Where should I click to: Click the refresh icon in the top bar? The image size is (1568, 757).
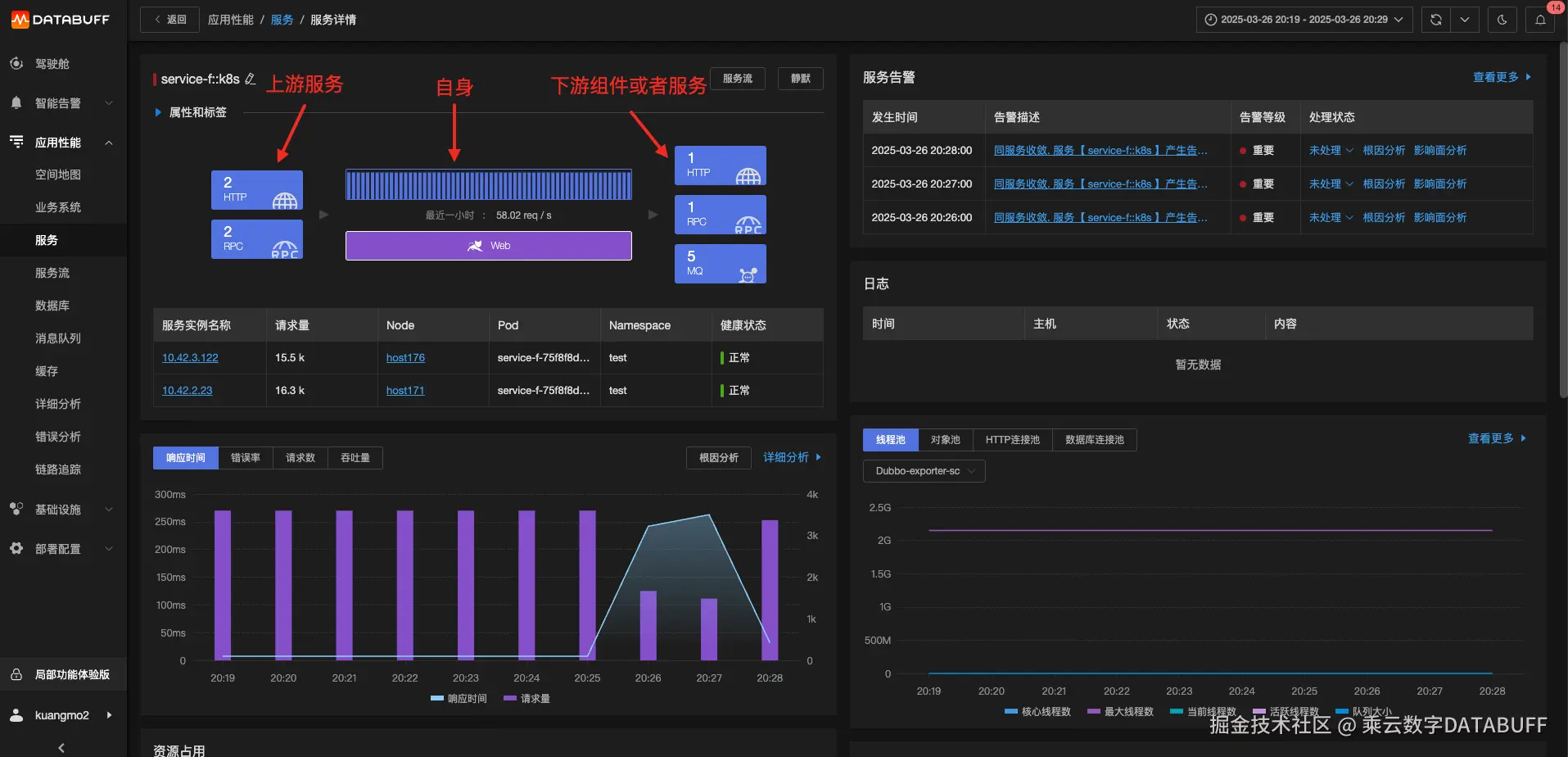pos(1436,20)
